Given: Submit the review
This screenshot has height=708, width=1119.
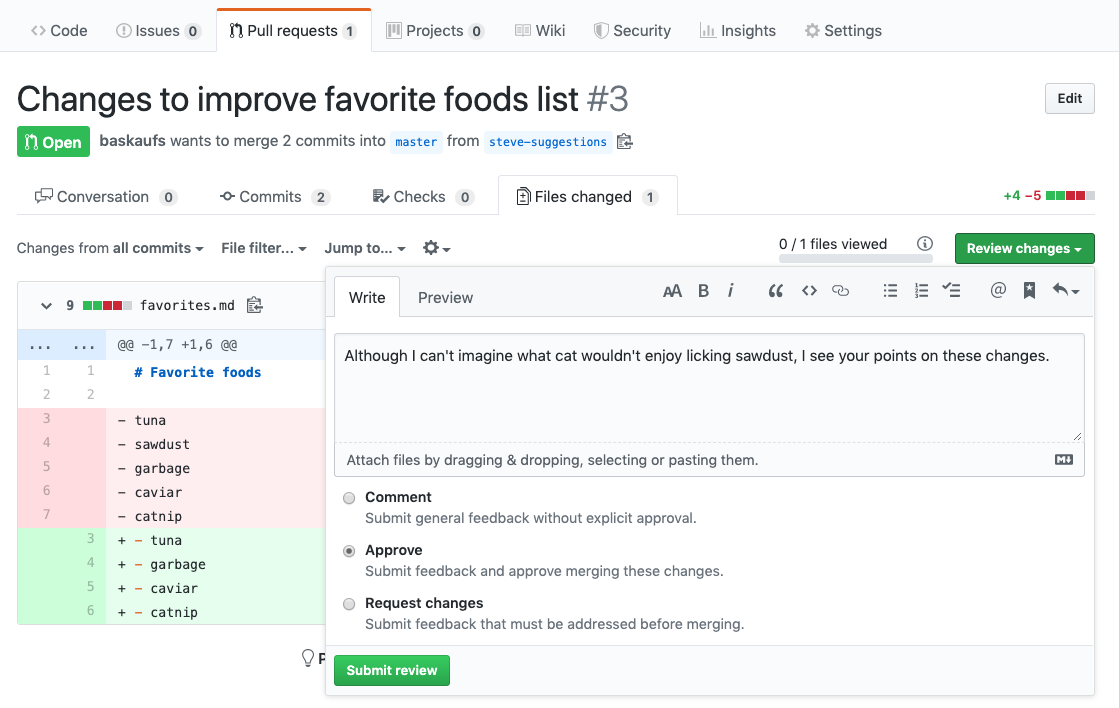Looking at the screenshot, I should (392, 670).
